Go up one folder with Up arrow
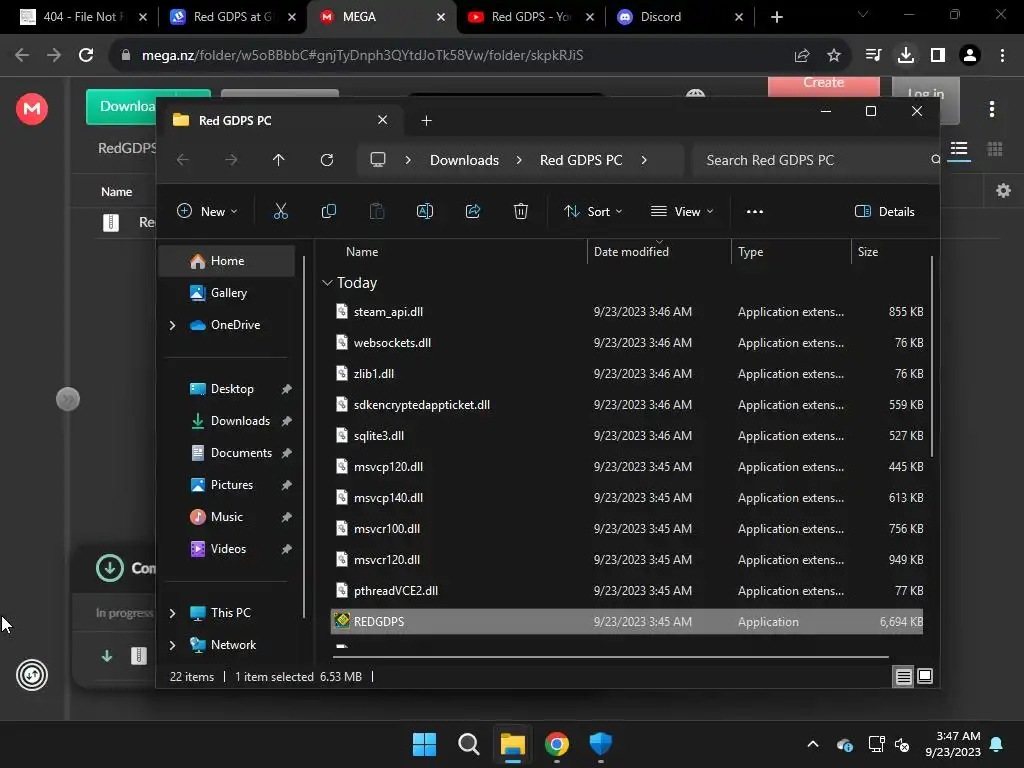The image size is (1024, 768). (x=278, y=160)
